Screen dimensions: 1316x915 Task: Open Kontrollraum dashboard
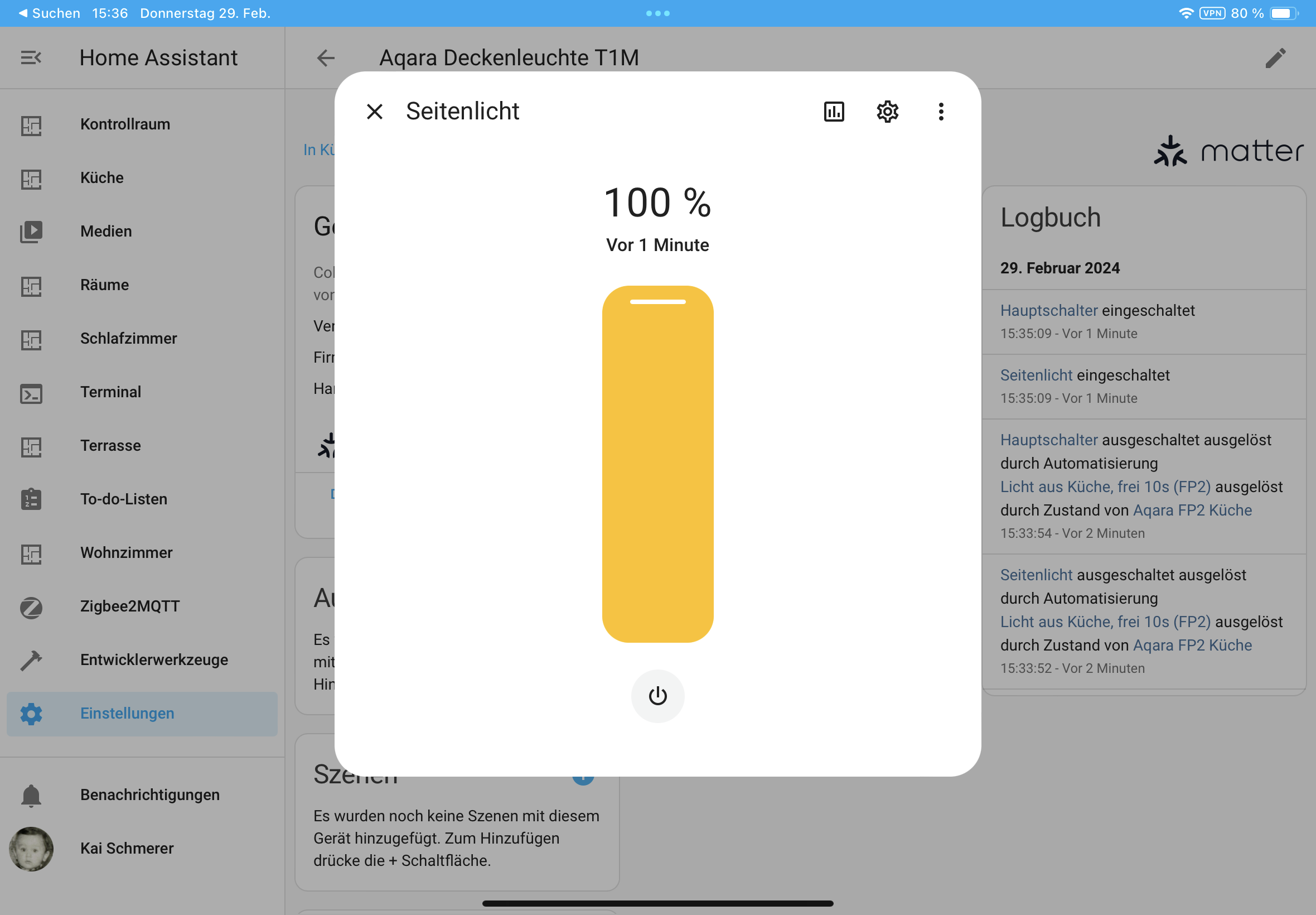[x=125, y=124]
